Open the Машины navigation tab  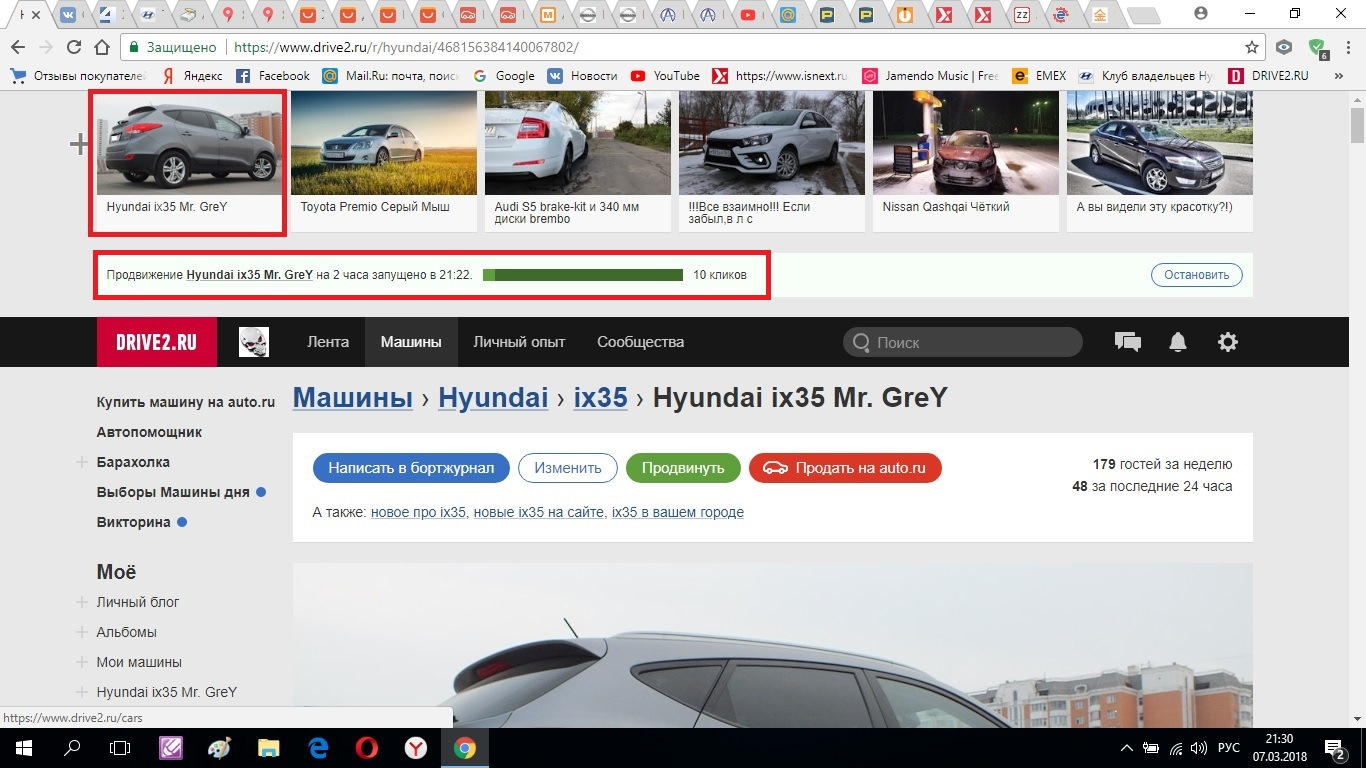(x=411, y=342)
